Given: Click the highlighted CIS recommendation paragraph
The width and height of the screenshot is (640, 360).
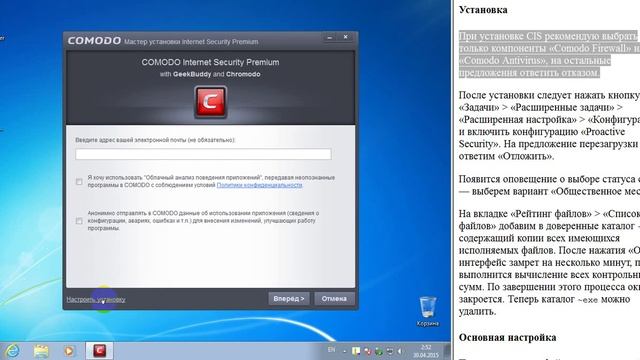Looking at the screenshot, I should tap(549, 54).
